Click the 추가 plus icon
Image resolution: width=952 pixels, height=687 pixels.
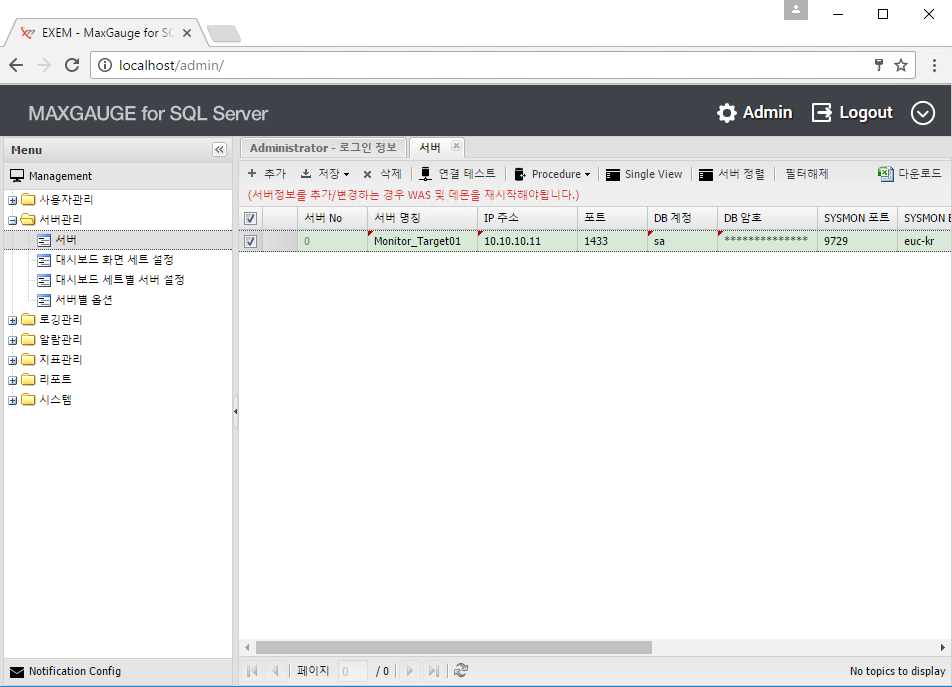coord(252,174)
